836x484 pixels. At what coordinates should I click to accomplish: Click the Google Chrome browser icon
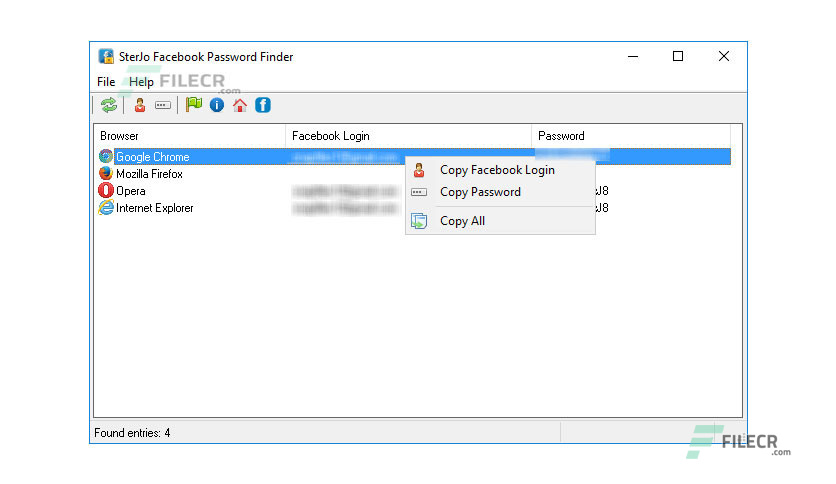coord(106,156)
